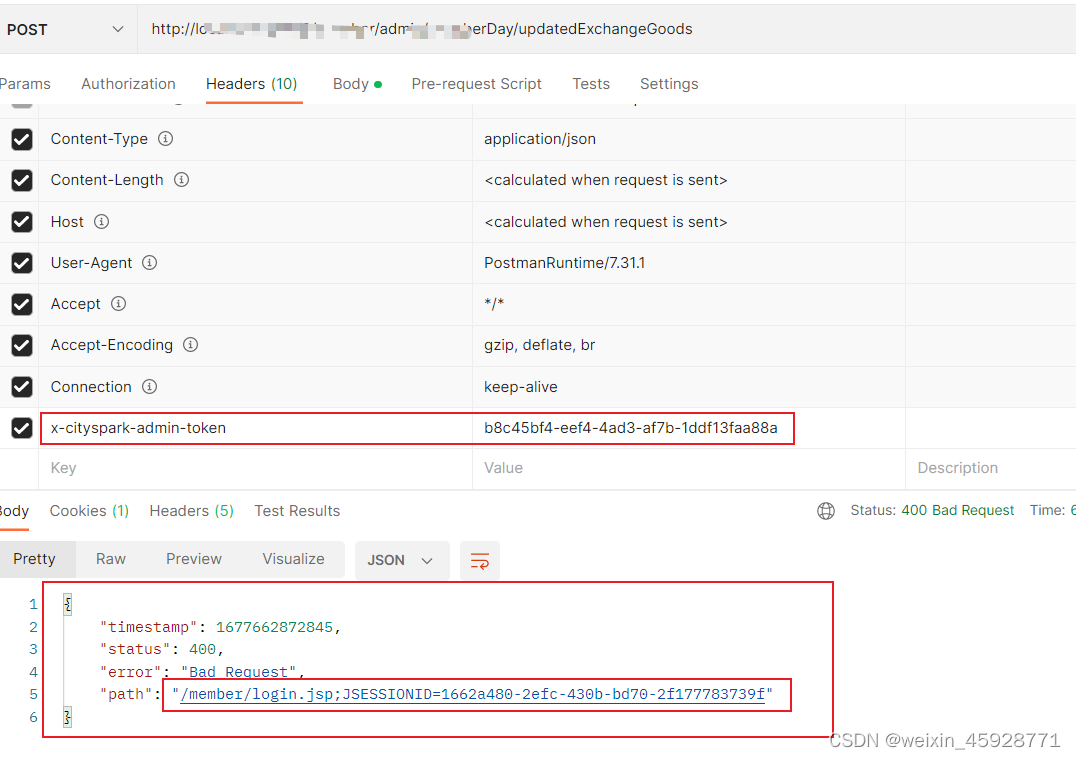Click info icon beside Accept-Encoding header
Image resolution: width=1076 pixels, height=759 pixels.
pos(190,345)
